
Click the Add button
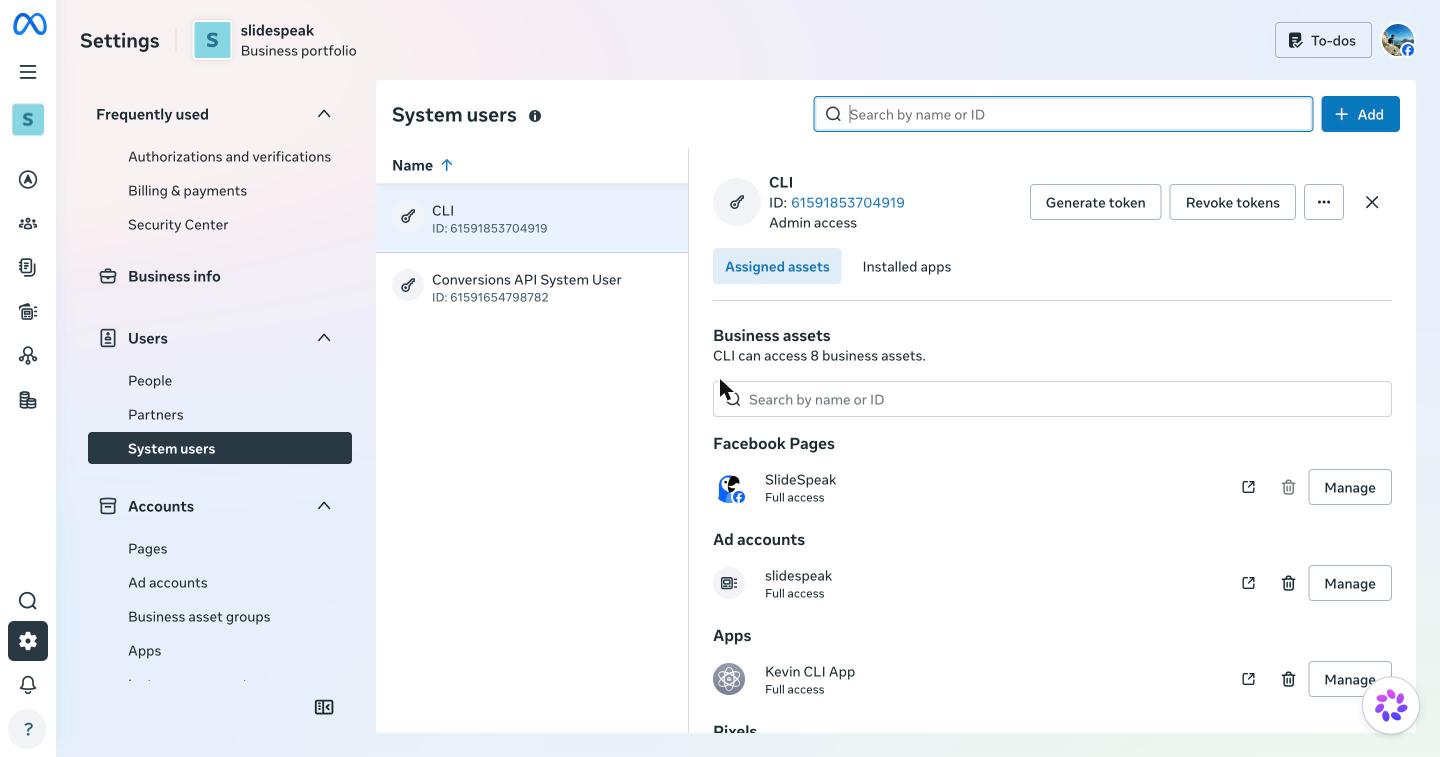point(1360,114)
